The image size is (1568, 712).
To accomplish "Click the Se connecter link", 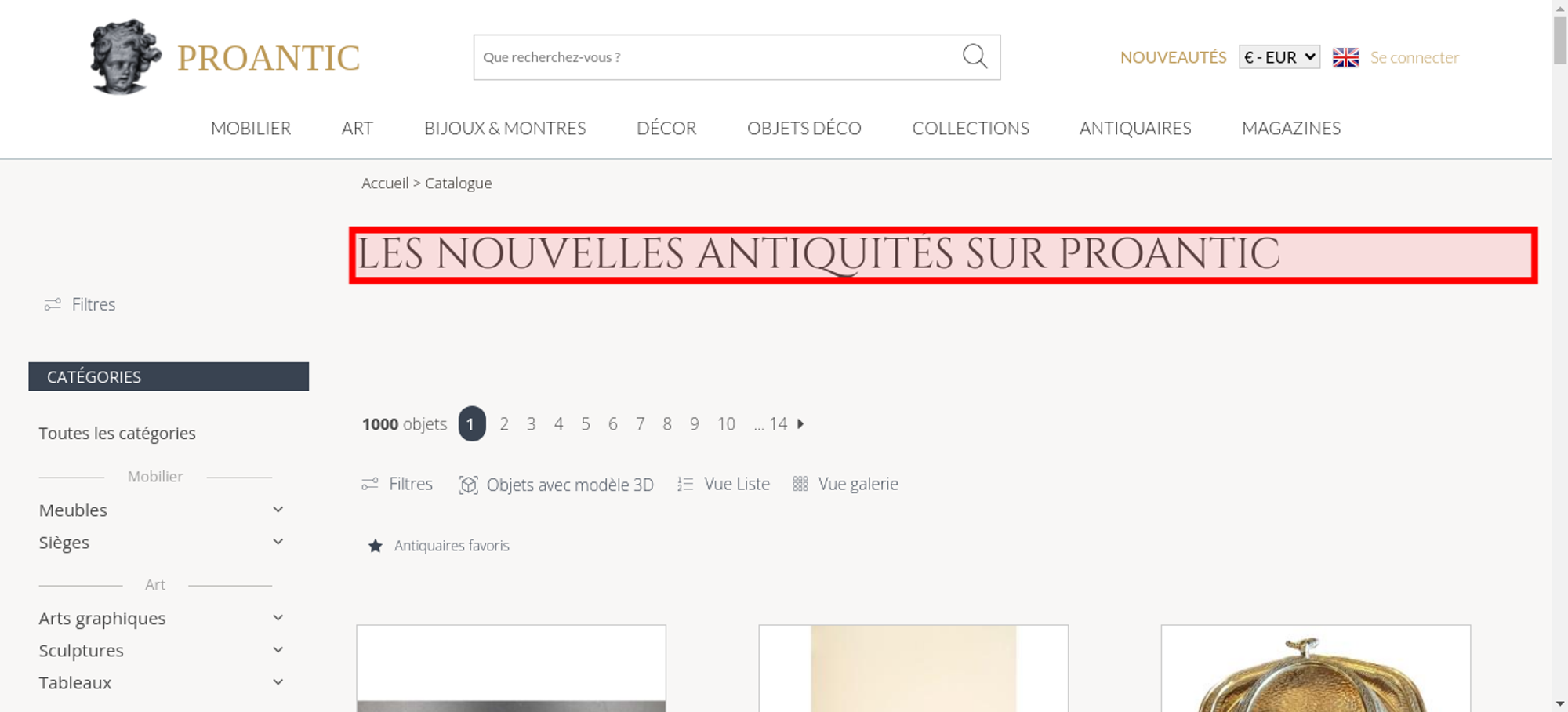I will point(1414,57).
